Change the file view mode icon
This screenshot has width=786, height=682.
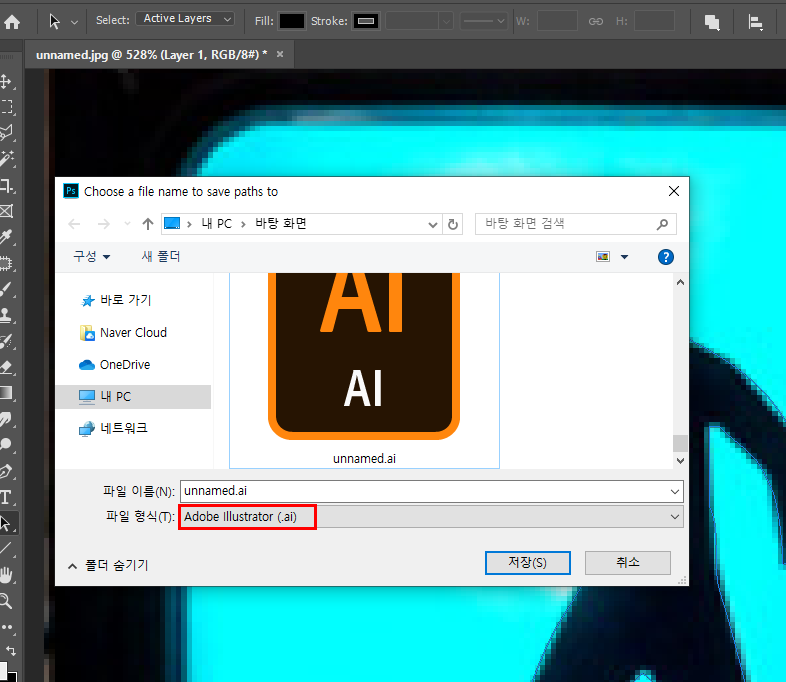coord(603,257)
